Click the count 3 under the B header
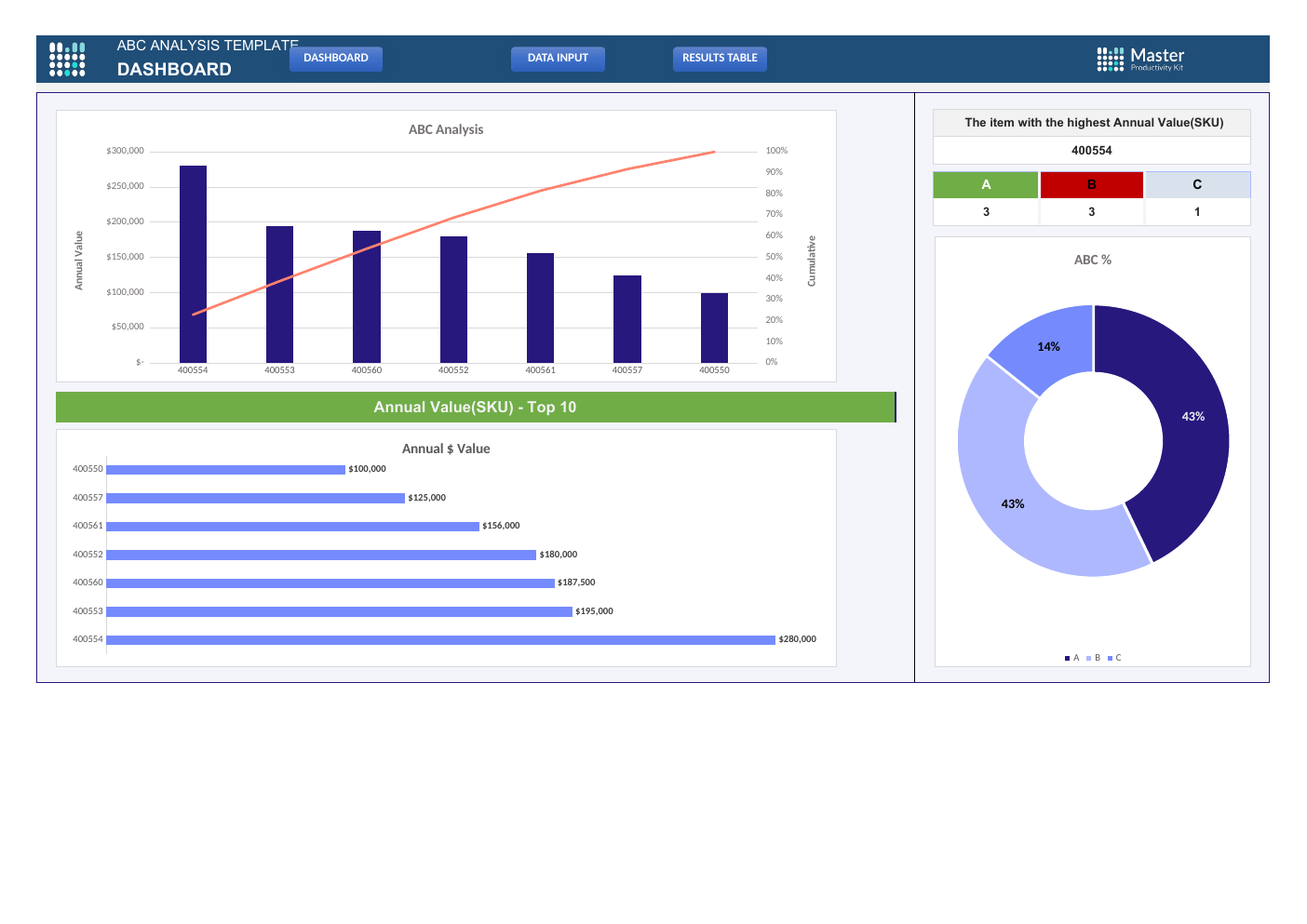Image resolution: width=1307 pixels, height=924 pixels. [x=1092, y=212]
